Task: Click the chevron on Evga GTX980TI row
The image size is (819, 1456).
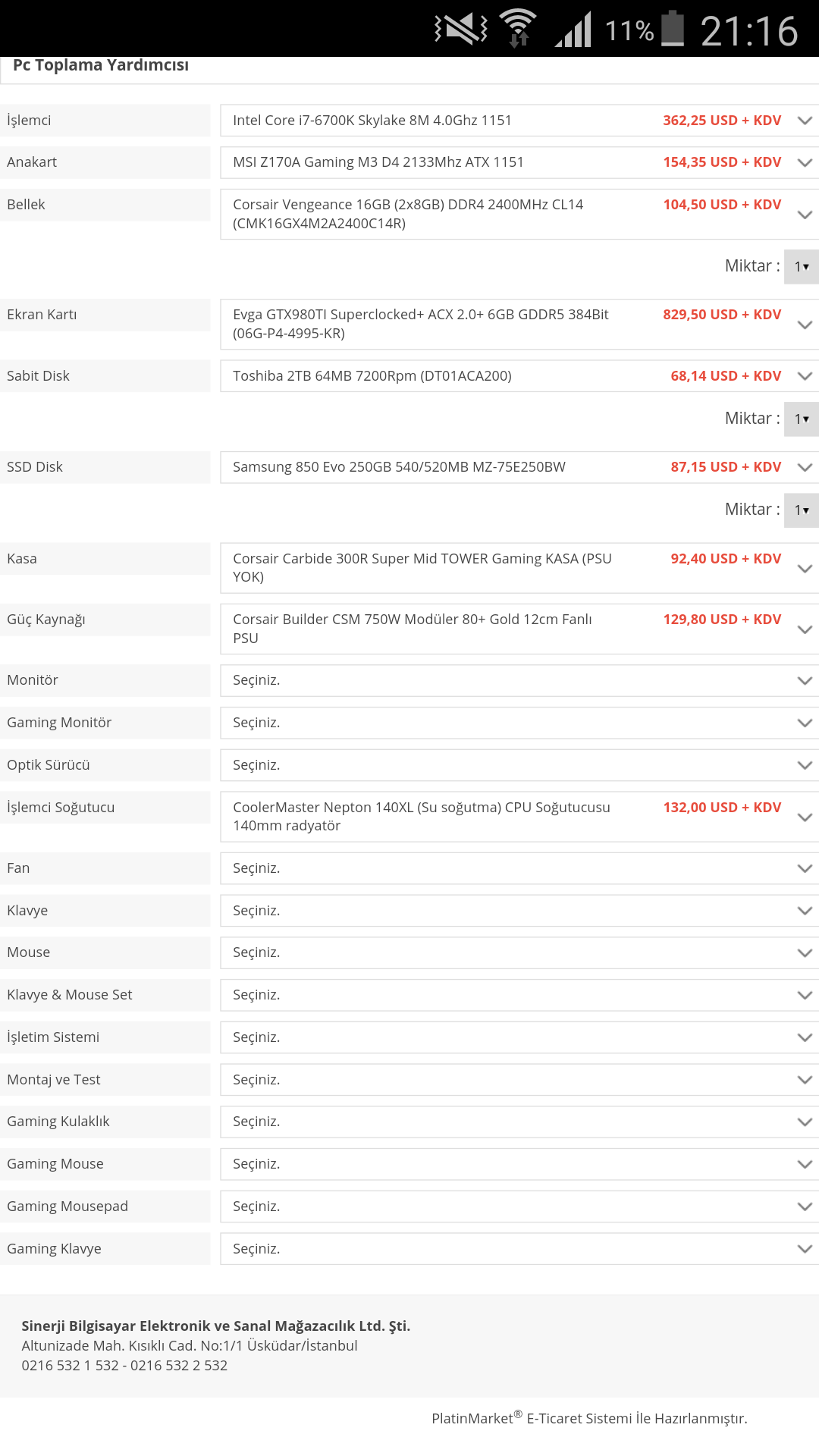Action: (805, 325)
